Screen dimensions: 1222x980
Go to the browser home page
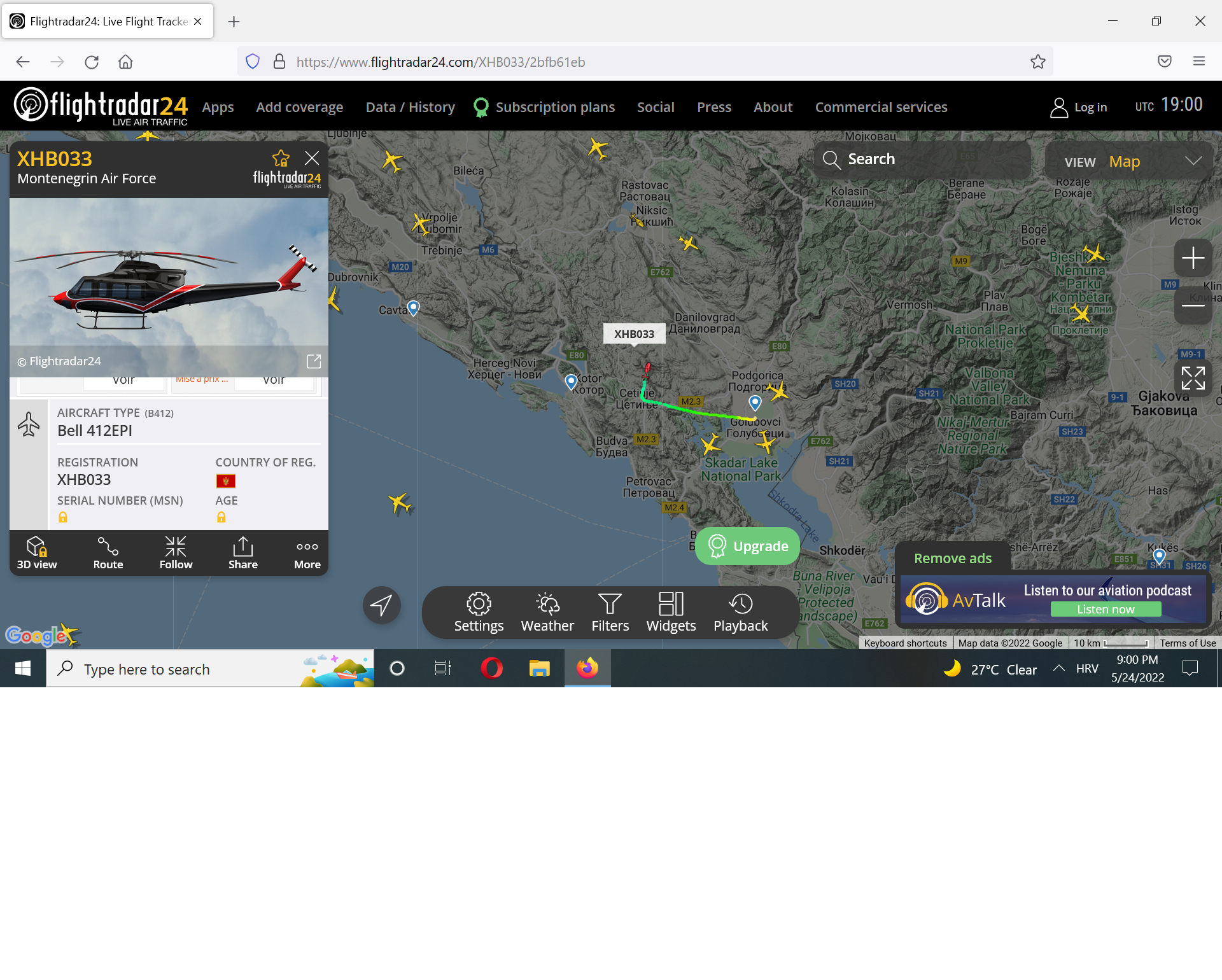click(125, 62)
